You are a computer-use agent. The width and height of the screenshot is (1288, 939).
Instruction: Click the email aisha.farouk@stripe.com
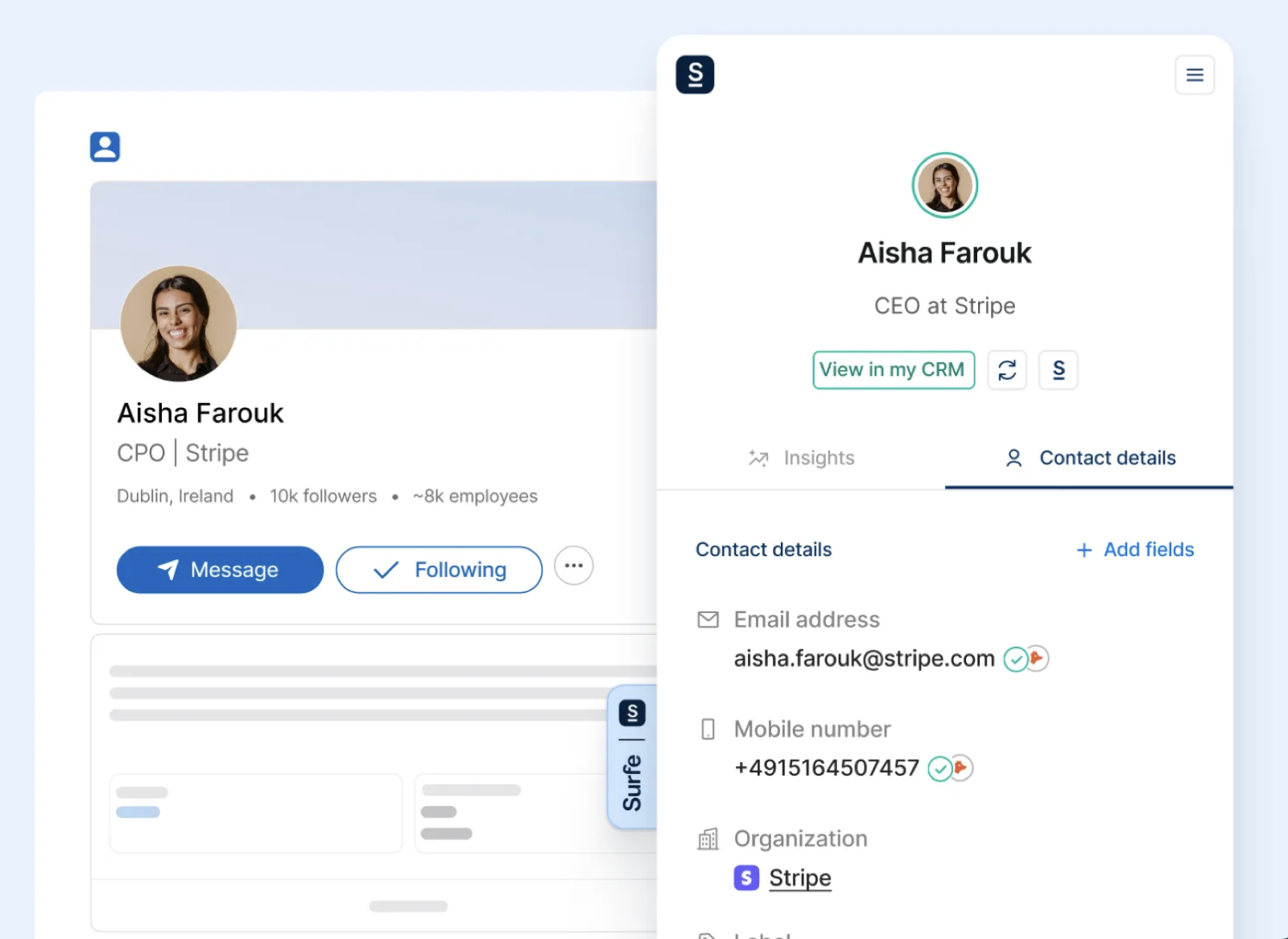tap(864, 658)
